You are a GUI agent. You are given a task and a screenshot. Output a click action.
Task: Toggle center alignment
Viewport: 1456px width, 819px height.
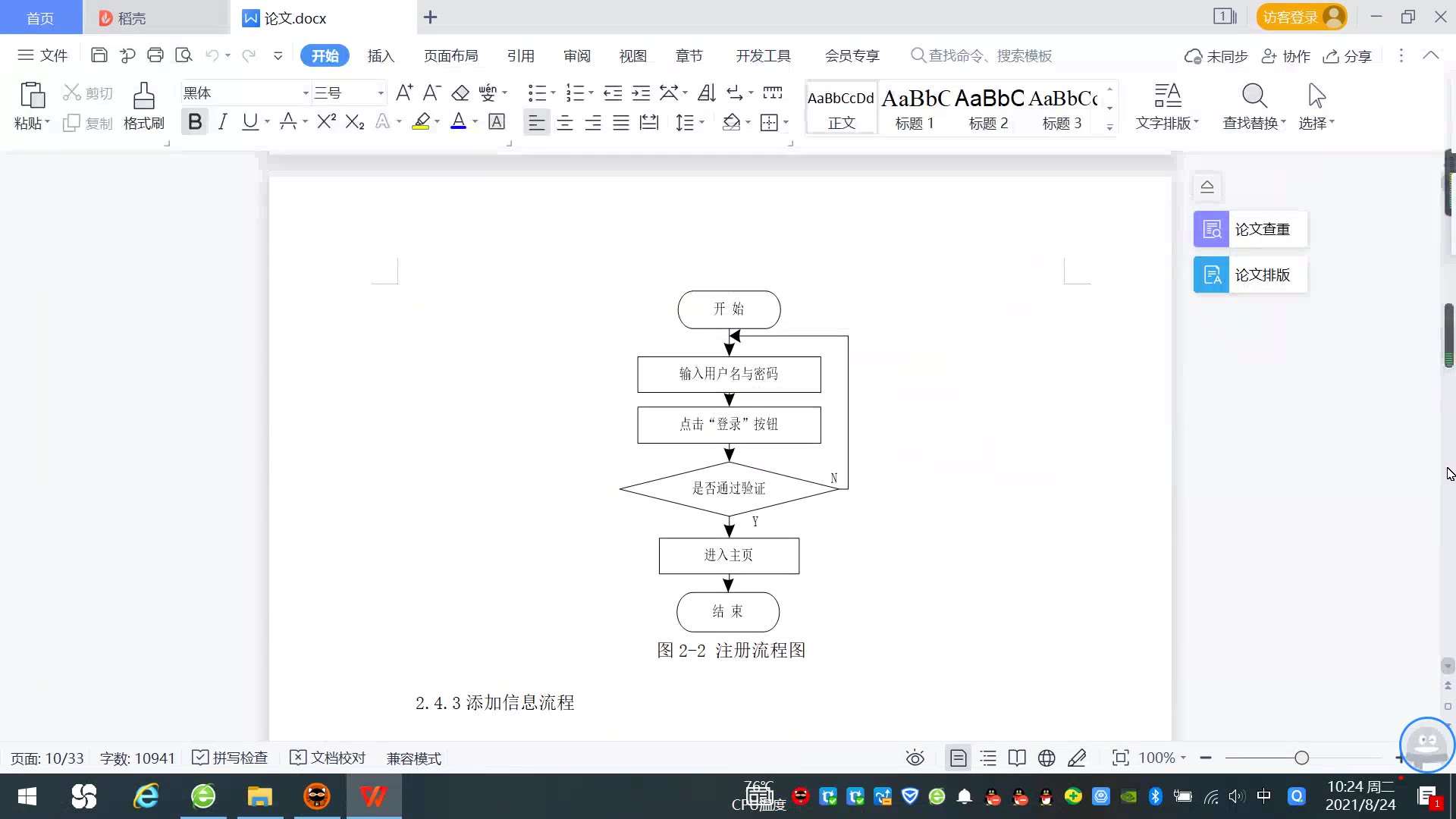pos(565,122)
